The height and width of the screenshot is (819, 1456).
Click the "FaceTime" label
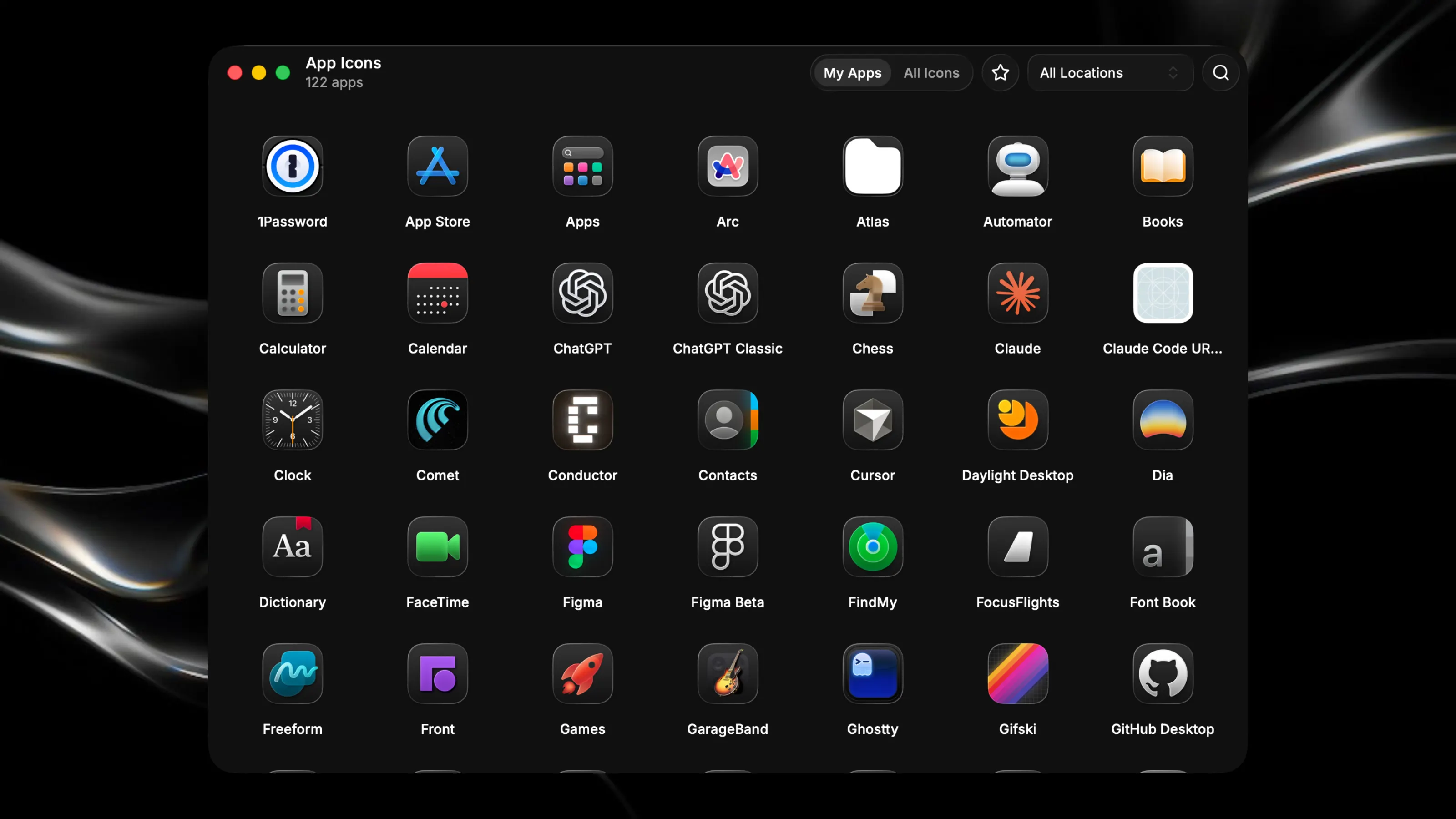(437, 602)
